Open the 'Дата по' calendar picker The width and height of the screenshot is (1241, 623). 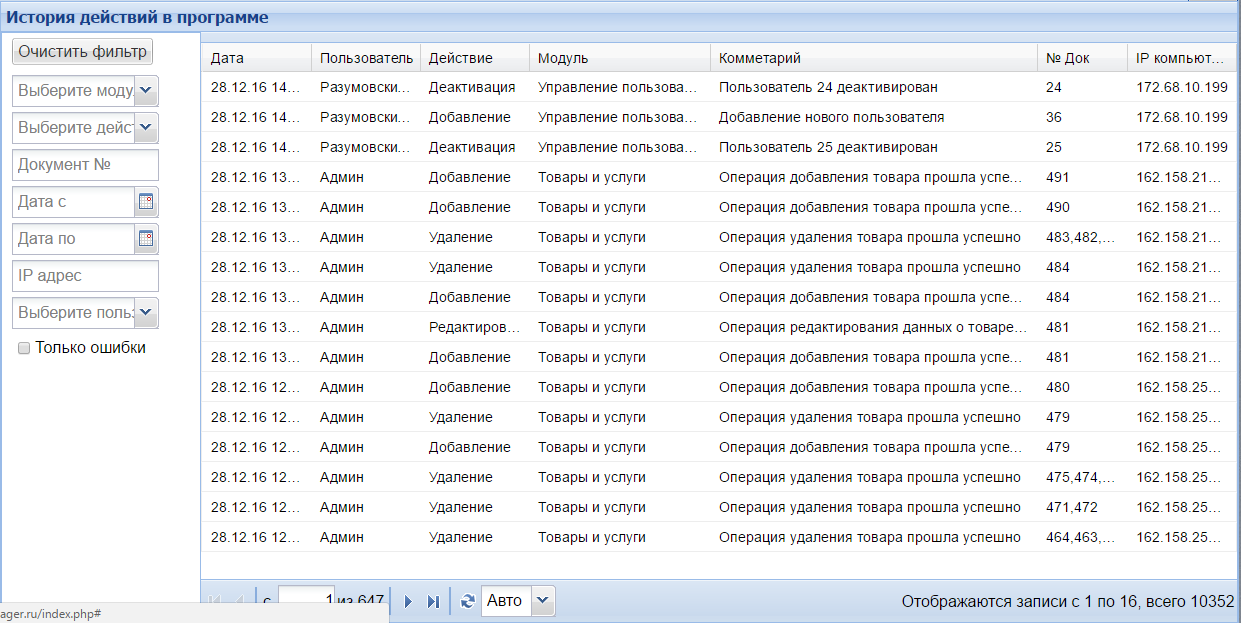point(146,239)
